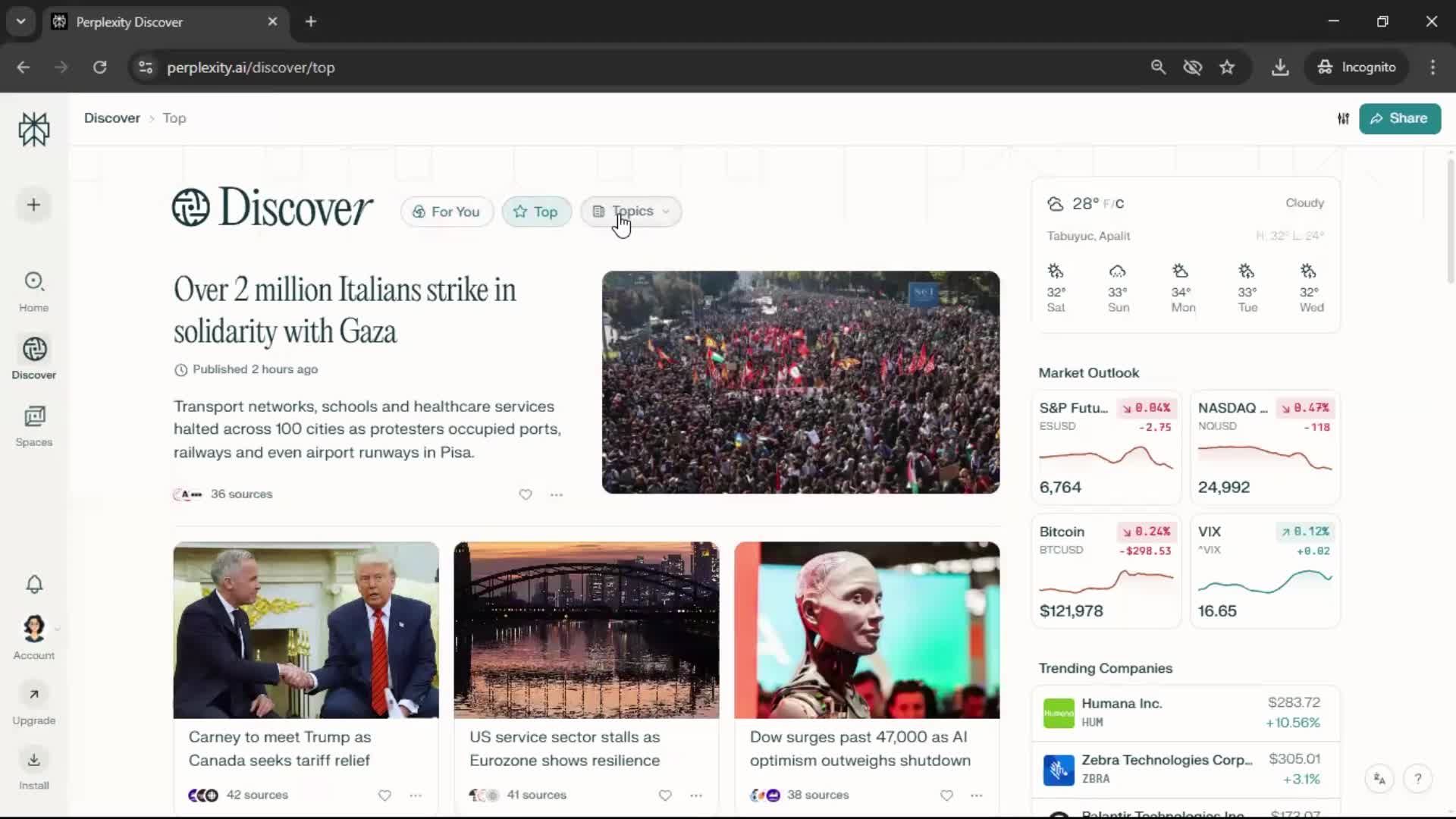Click the page vertical scrollbar
Viewport: 1456px width, 819px height.
click(x=1450, y=220)
